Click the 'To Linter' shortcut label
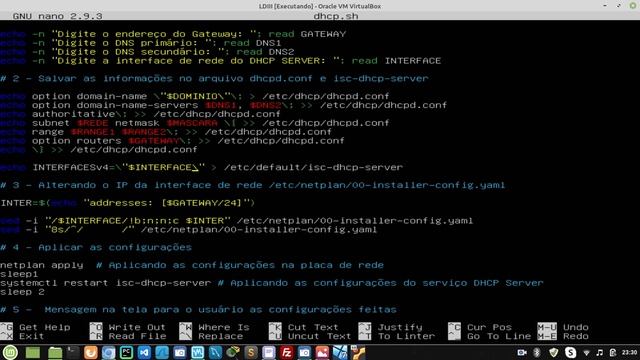 pos(406,336)
